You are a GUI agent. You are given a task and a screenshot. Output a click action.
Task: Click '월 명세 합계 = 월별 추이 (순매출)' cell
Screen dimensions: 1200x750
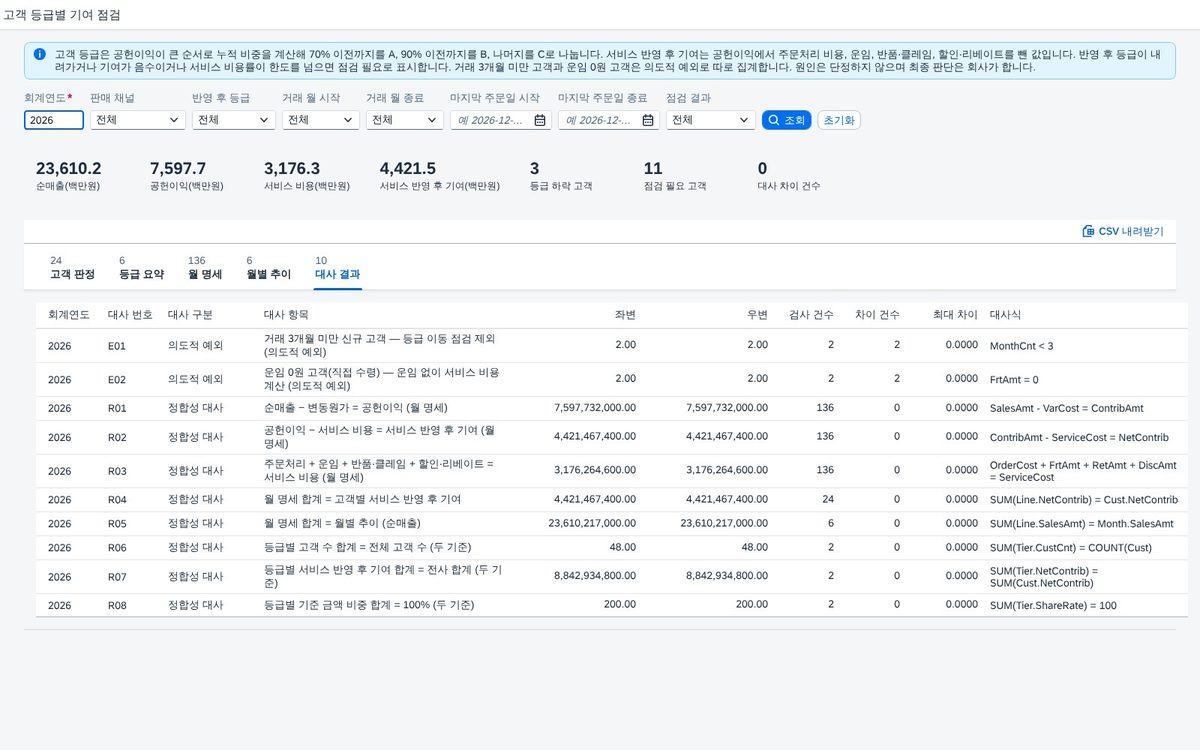[x=342, y=523]
